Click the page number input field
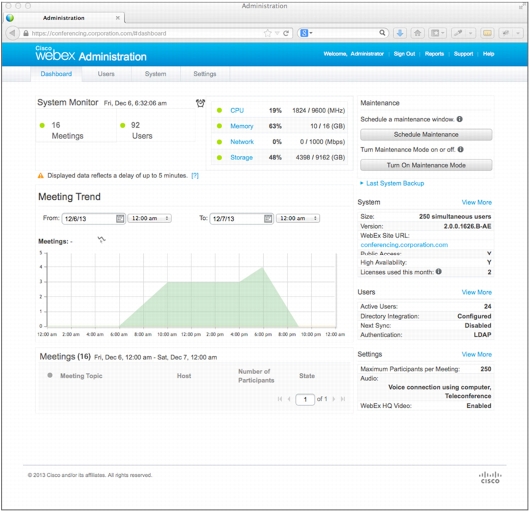Viewport: 530px width, 513px height. tap(305, 399)
